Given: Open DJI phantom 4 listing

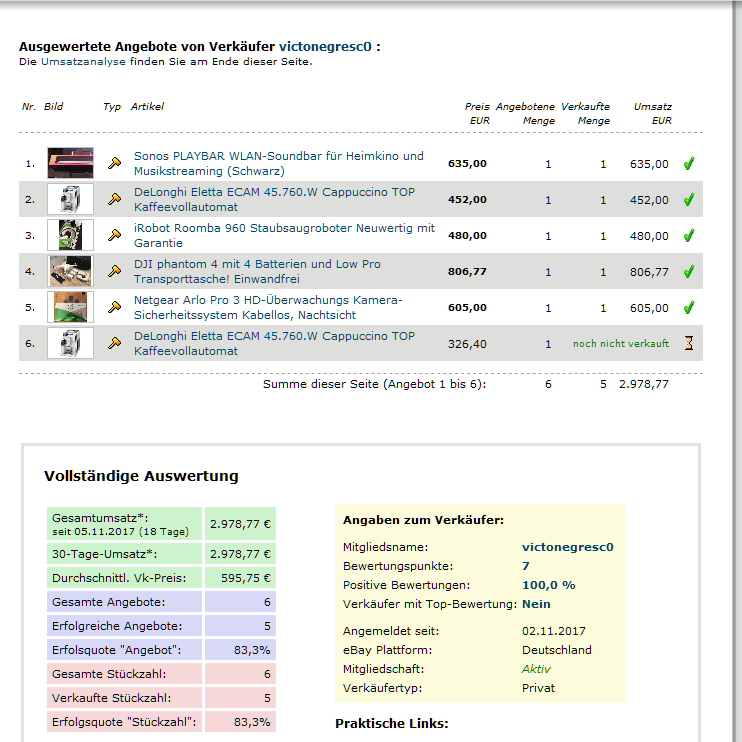Looking at the screenshot, I should pos(257,271).
